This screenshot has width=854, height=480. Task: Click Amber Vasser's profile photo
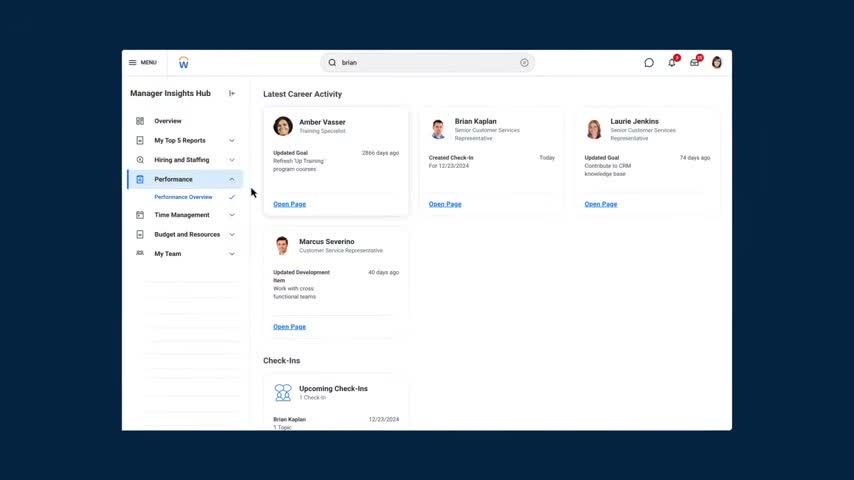coord(283,126)
